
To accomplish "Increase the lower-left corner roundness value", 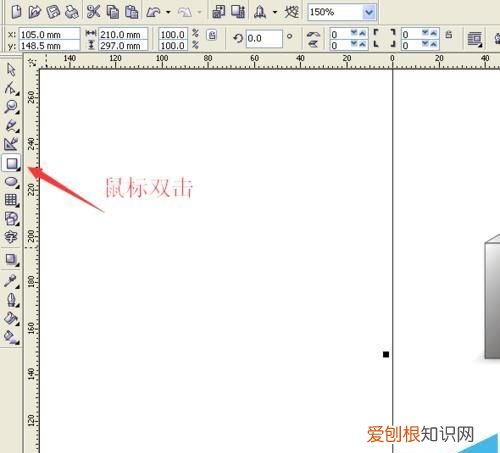I will tap(363, 44).
